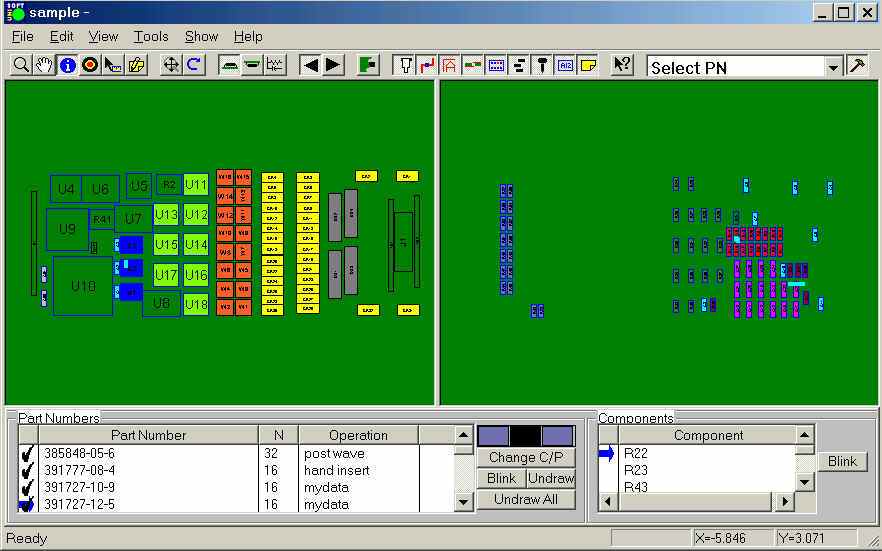Click the blue dotted grid icon
882x551 pixels.
(x=496, y=65)
